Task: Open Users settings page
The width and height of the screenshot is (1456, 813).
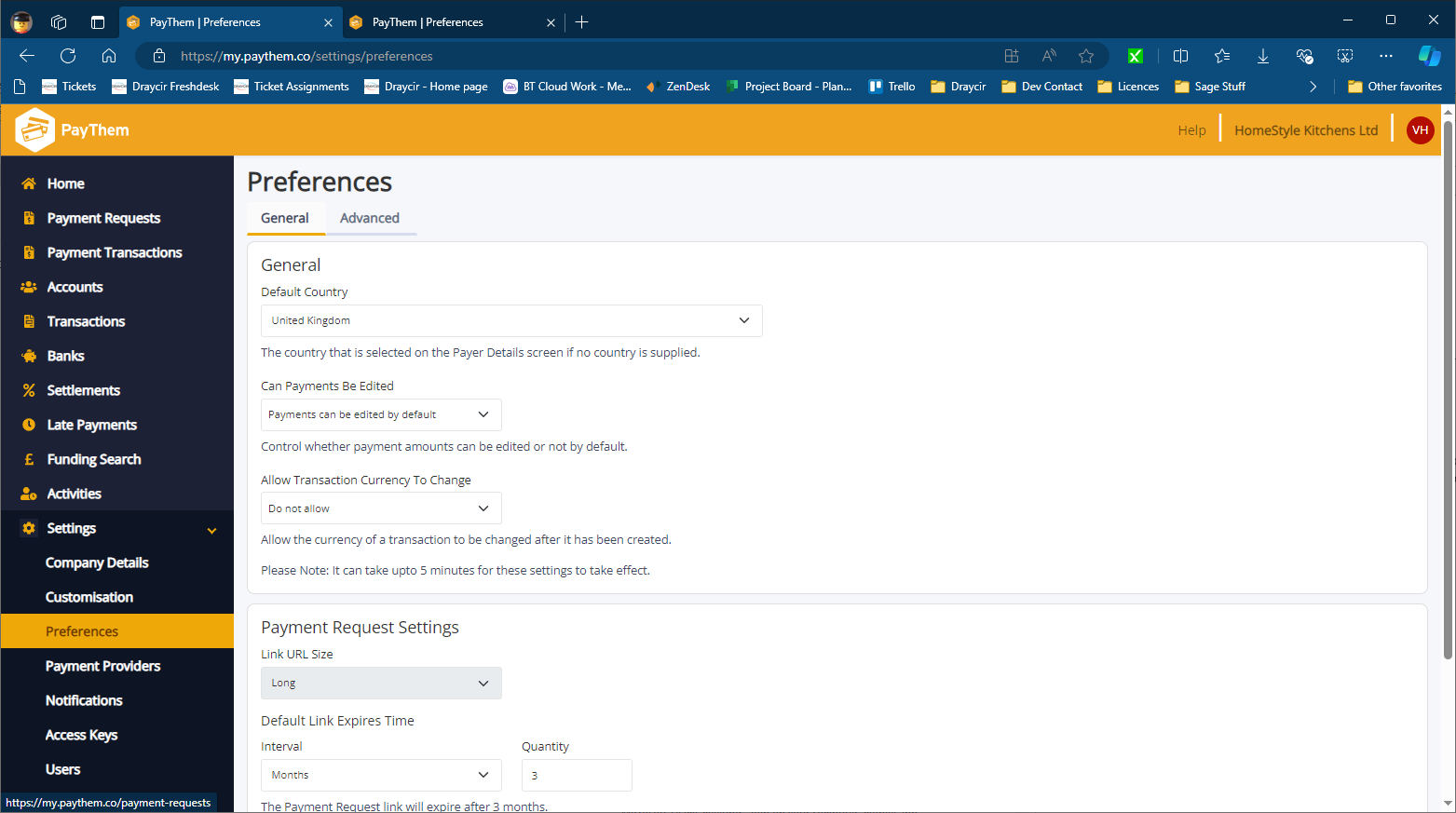Action: [x=62, y=769]
